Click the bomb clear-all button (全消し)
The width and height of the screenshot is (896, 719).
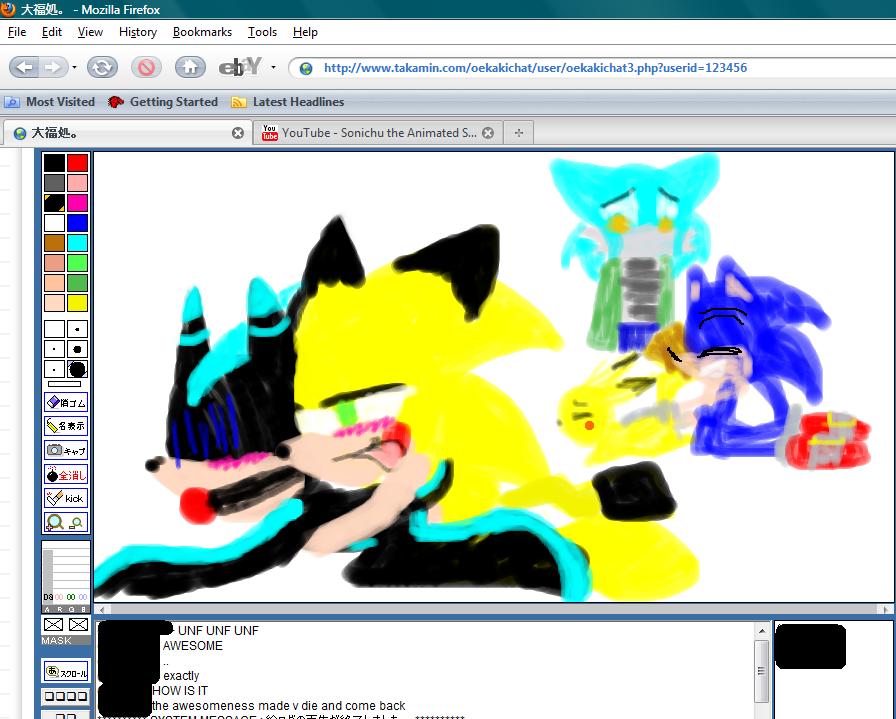tap(66, 474)
